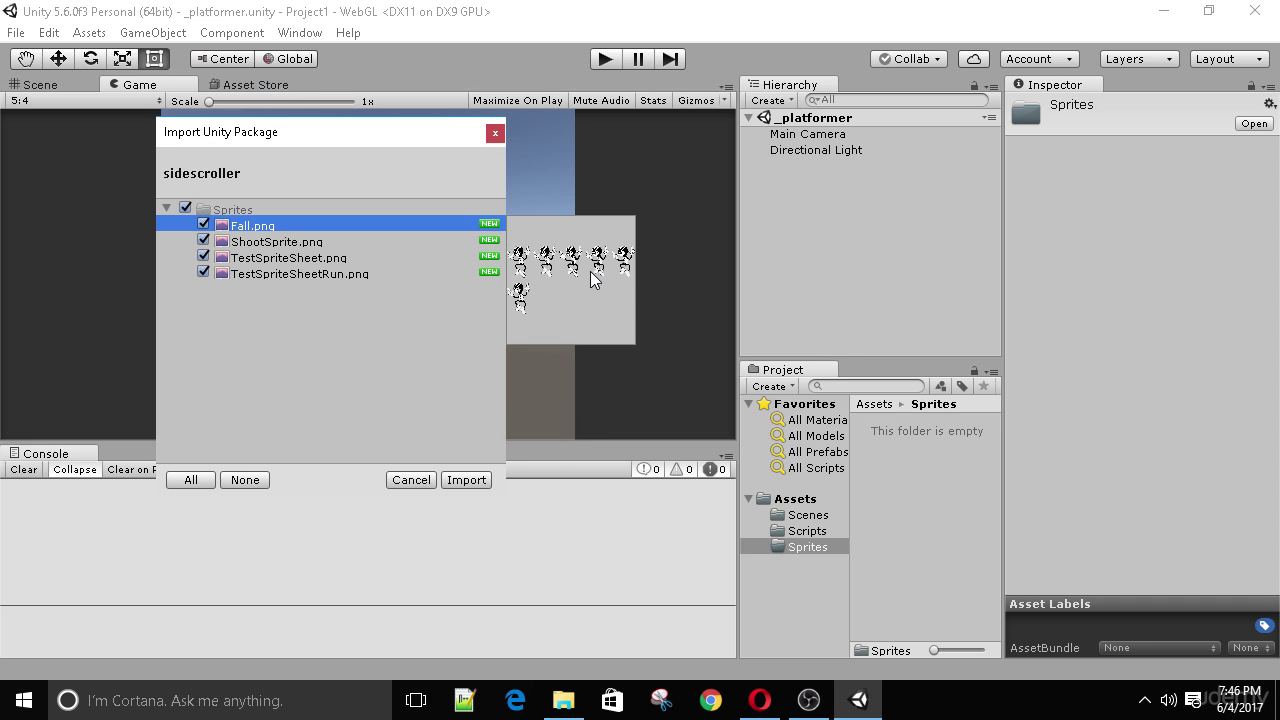The height and width of the screenshot is (720, 1280).
Task: Click the Hierarchy search field
Action: 896,100
